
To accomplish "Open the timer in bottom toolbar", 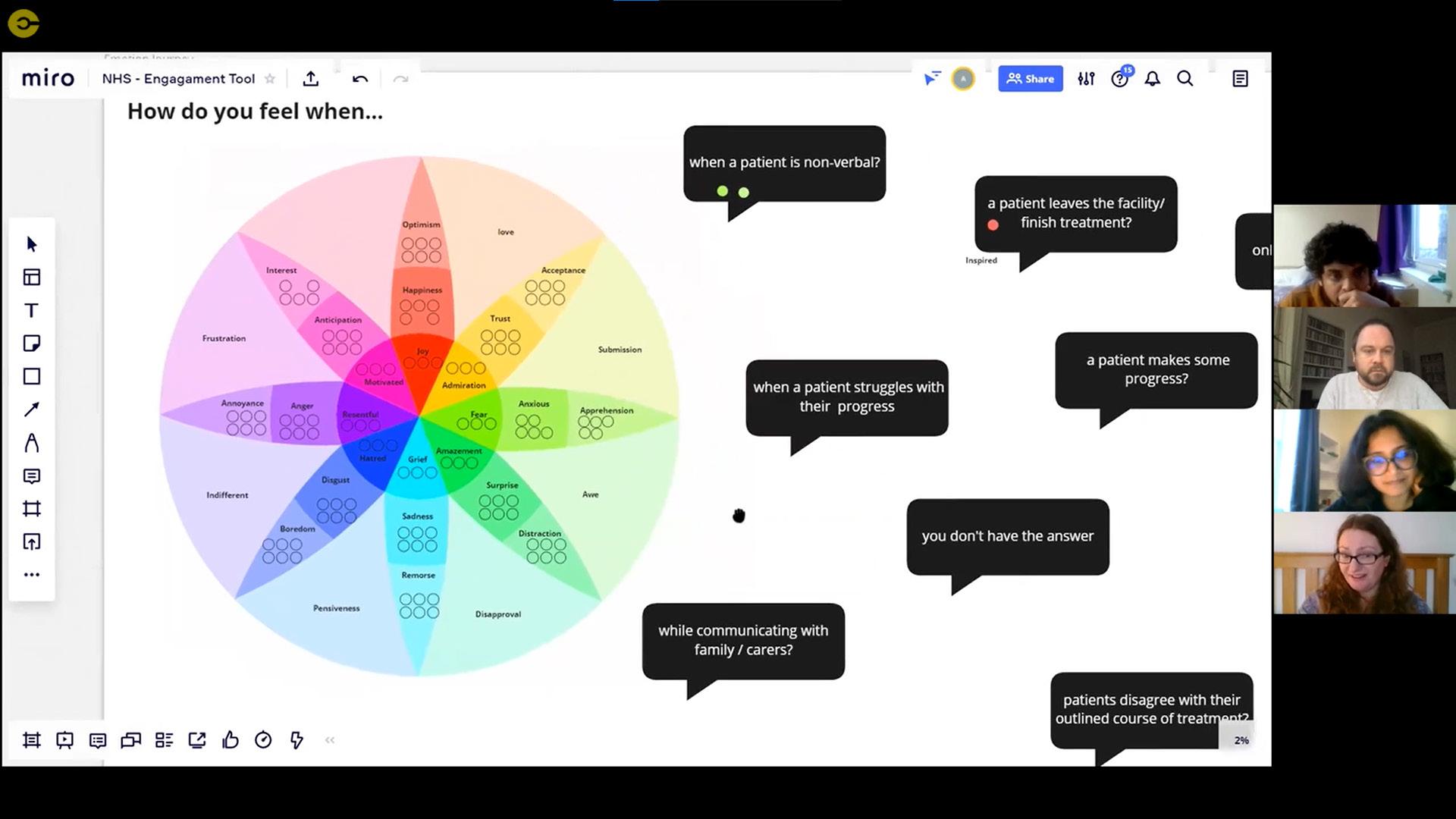I will (263, 740).
